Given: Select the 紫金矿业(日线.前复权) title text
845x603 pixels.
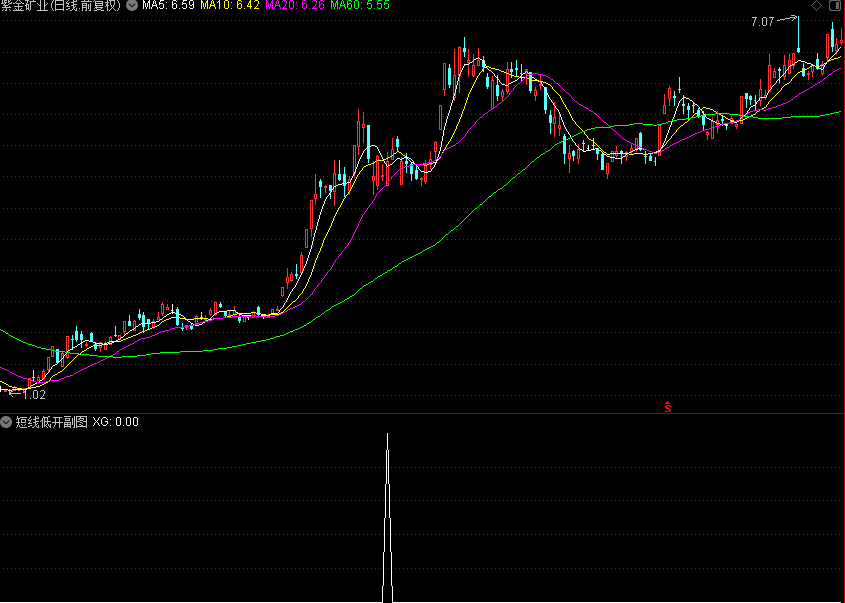Looking at the screenshot, I should pyautogui.click(x=61, y=5).
